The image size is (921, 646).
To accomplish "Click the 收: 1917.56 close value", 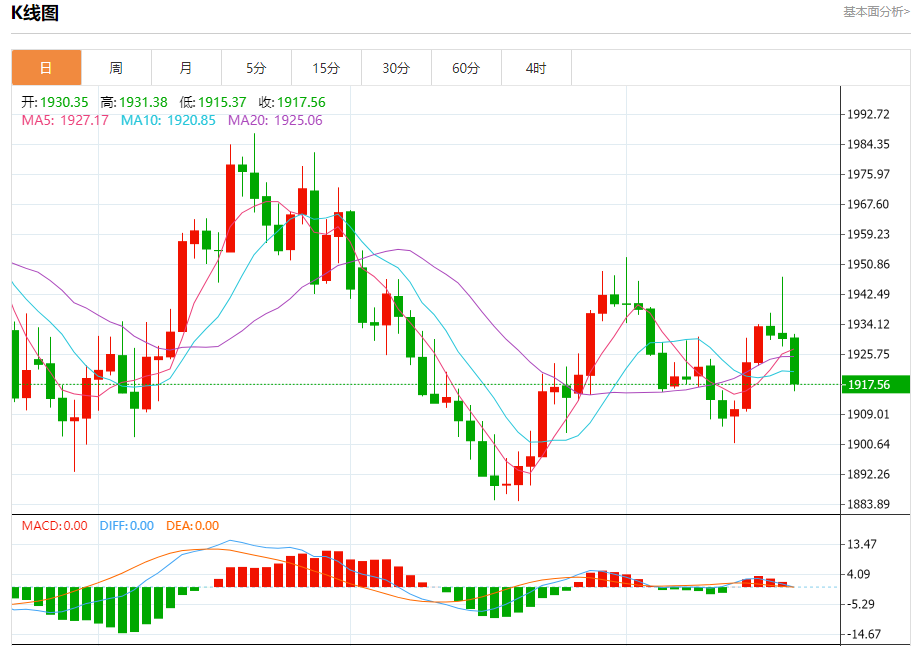I will [292, 102].
